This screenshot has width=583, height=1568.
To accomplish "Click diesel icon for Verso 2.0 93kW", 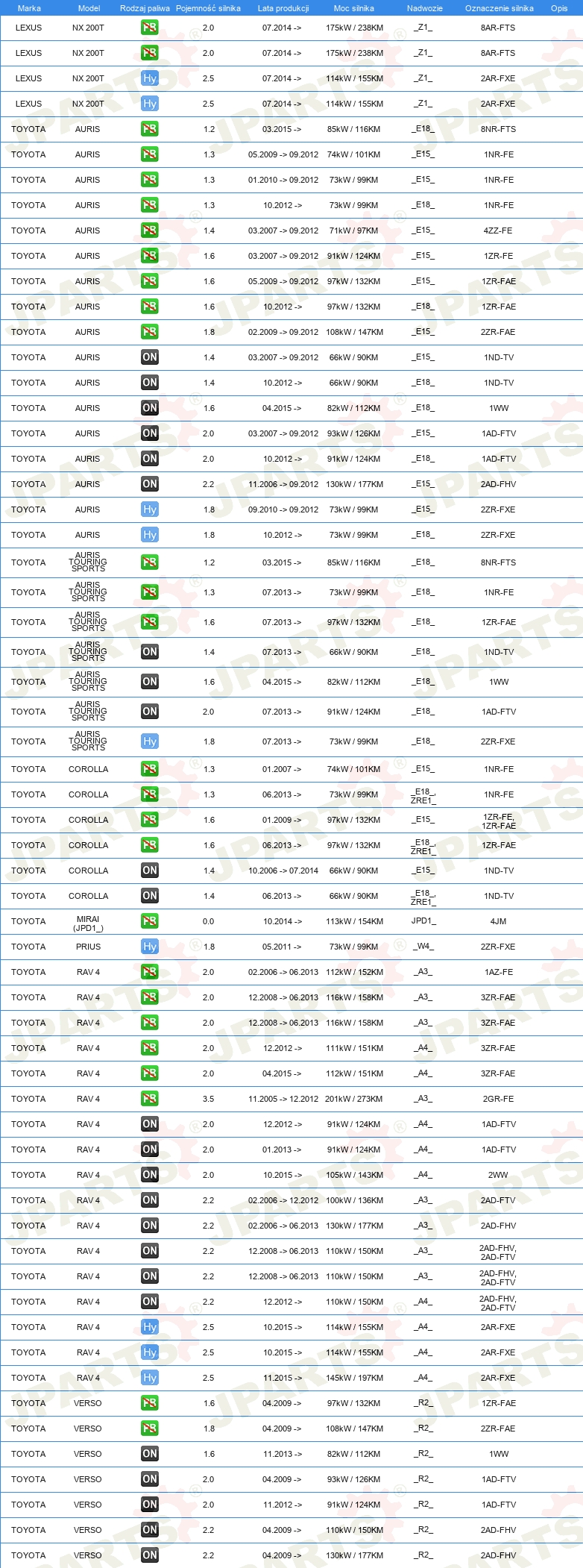I will [x=150, y=1479].
